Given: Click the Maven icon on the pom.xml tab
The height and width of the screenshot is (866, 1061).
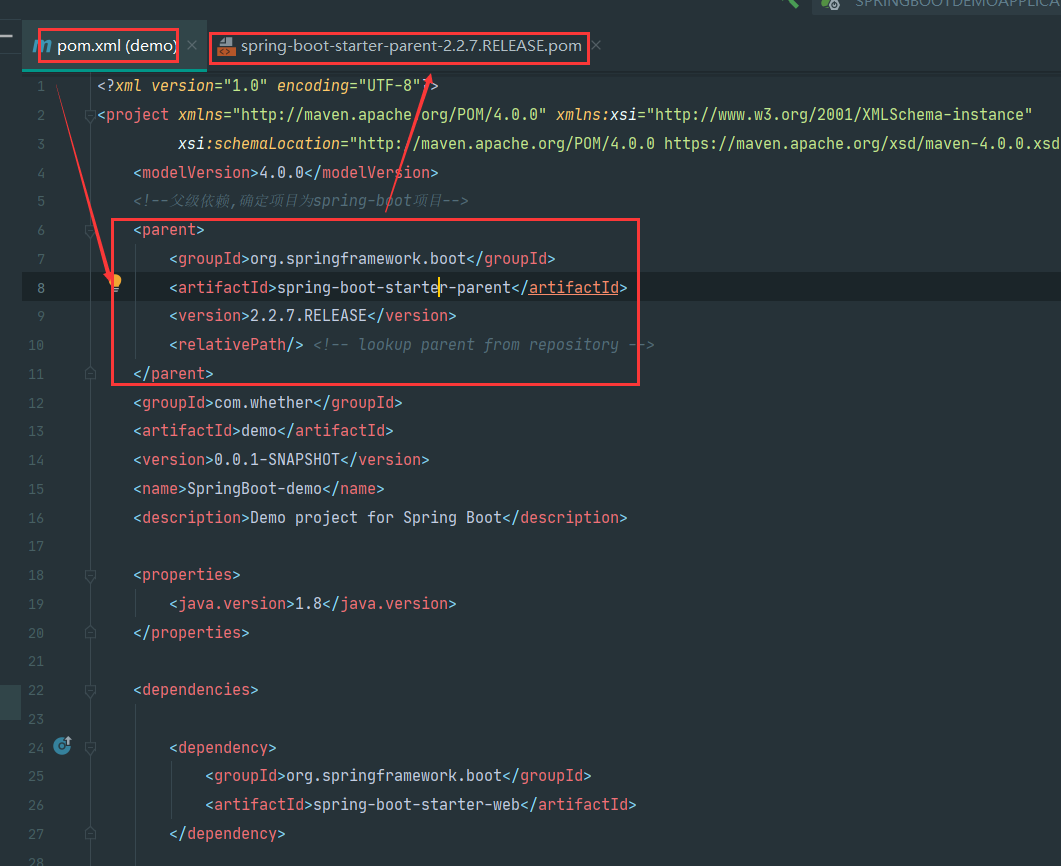Looking at the screenshot, I should [42, 46].
